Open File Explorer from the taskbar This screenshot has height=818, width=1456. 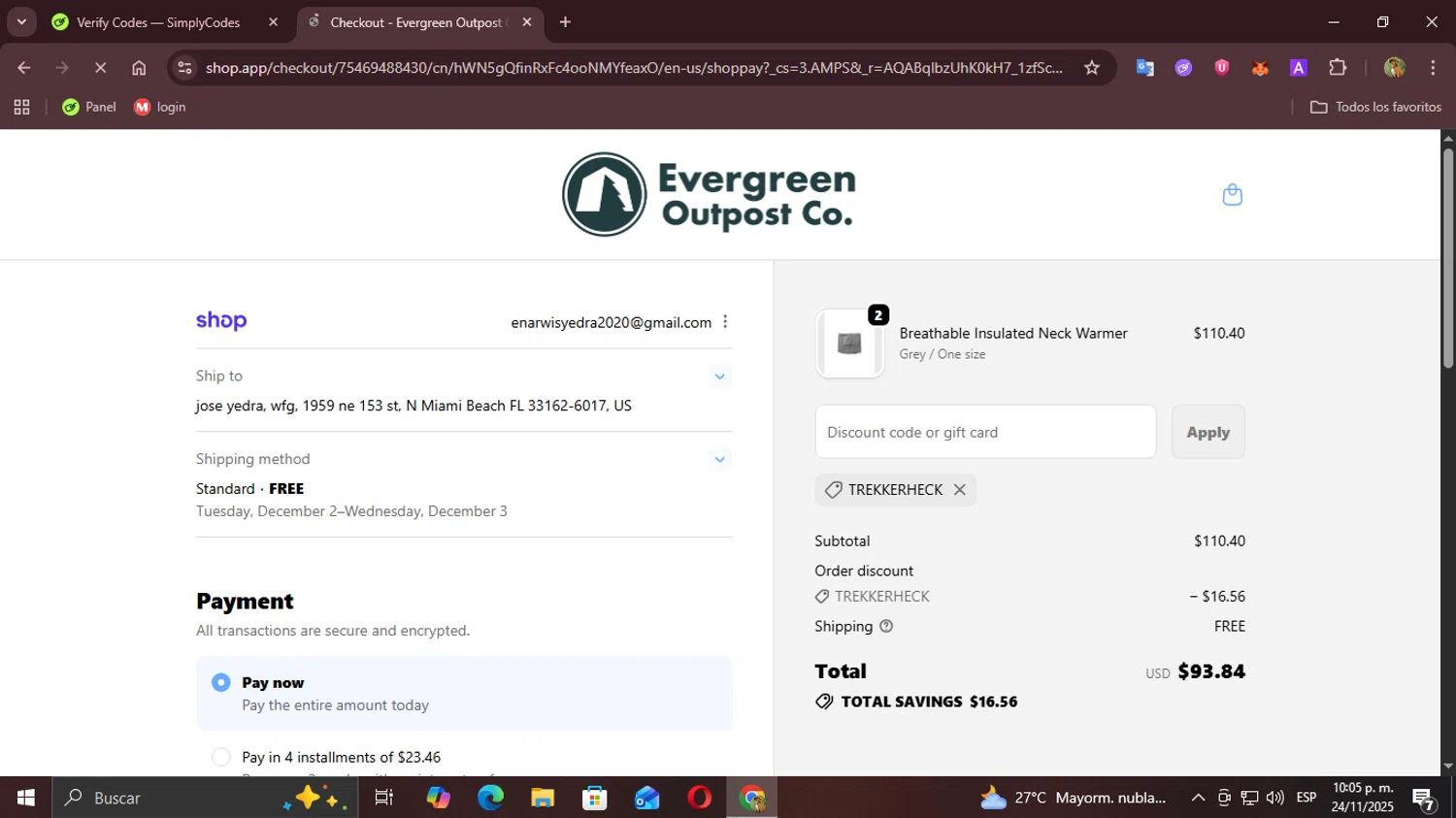tap(543, 798)
